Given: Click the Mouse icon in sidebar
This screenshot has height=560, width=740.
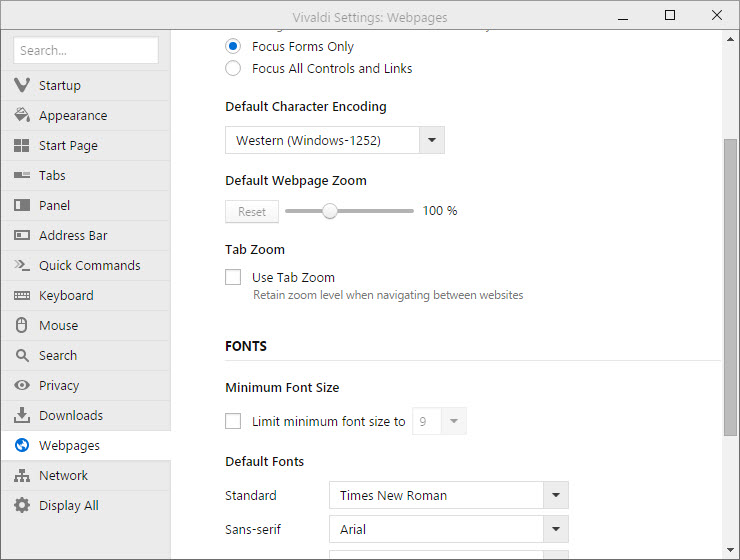Looking at the screenshot, I should [x=22, y=325].
